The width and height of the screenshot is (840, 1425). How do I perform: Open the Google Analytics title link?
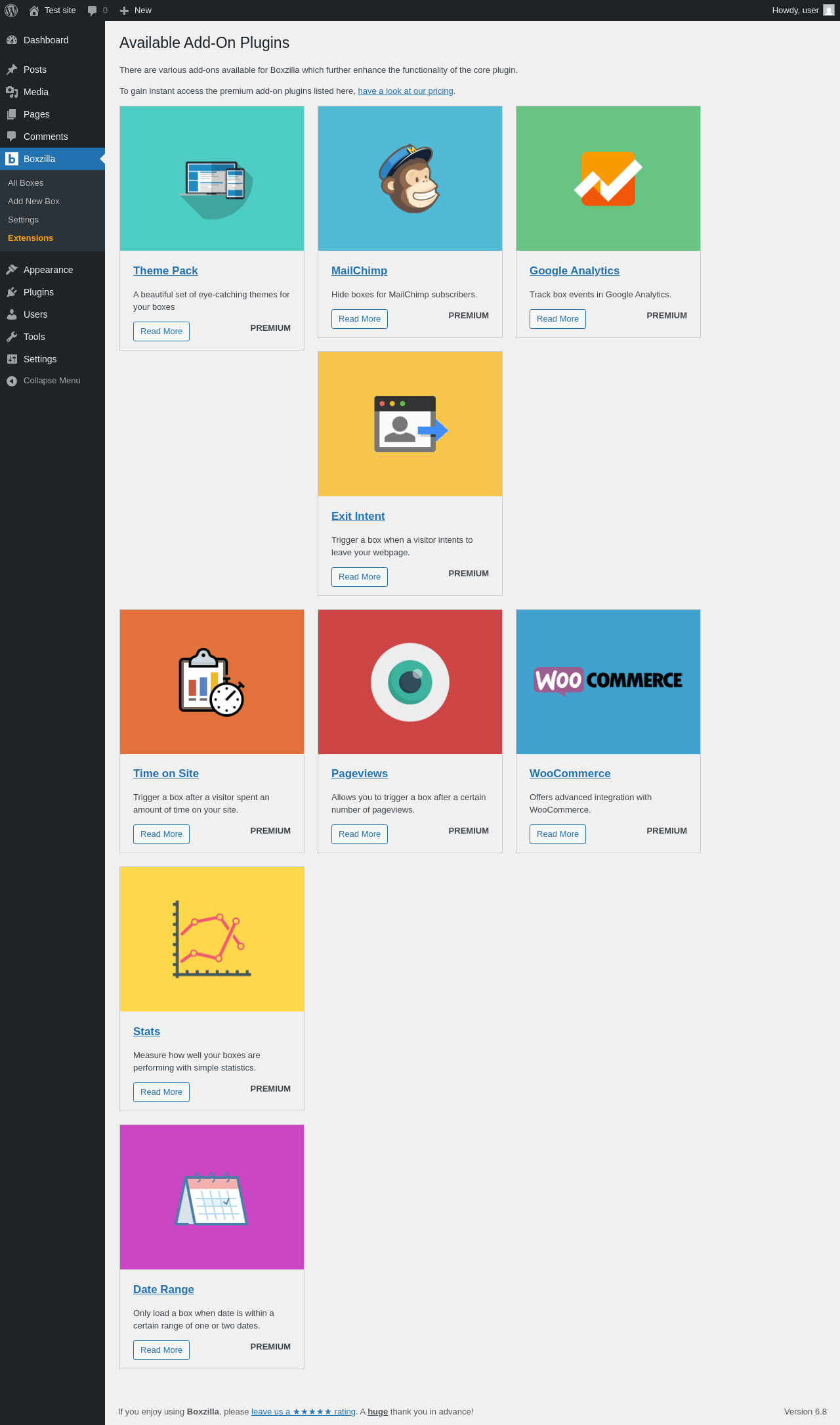[574, 270]
